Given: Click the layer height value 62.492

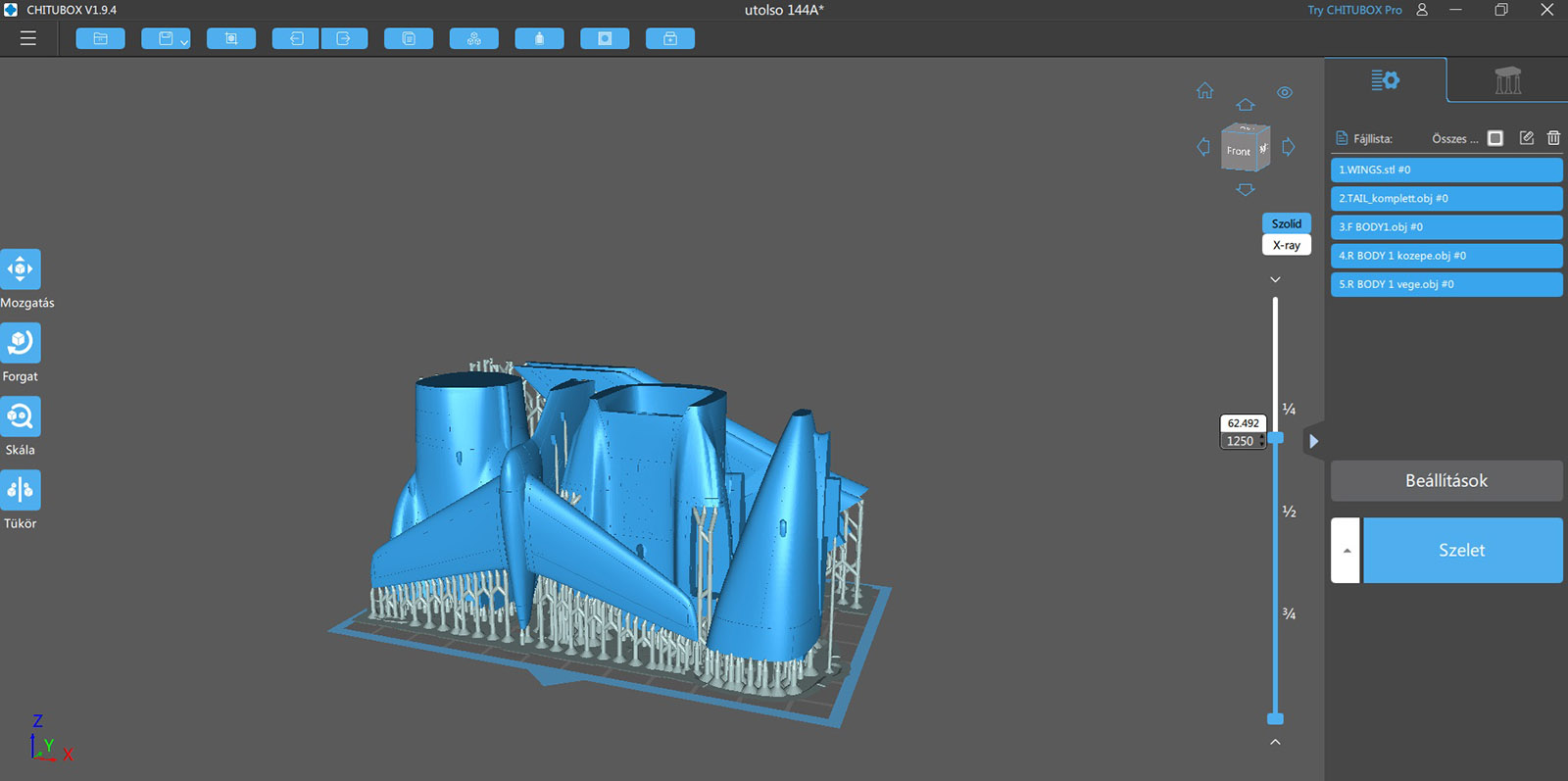Looking at the screenshot, I should coord(1243,423).
